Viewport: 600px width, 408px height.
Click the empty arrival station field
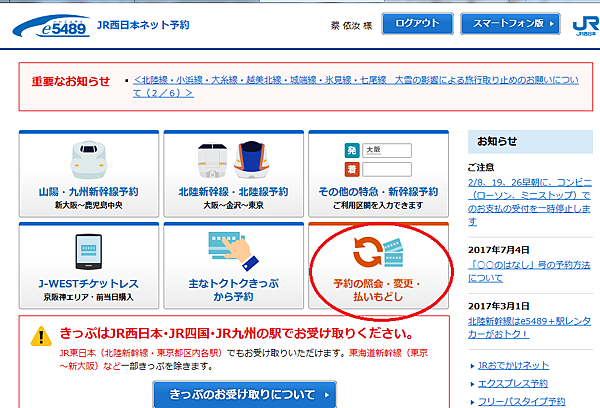click(387, 169)
